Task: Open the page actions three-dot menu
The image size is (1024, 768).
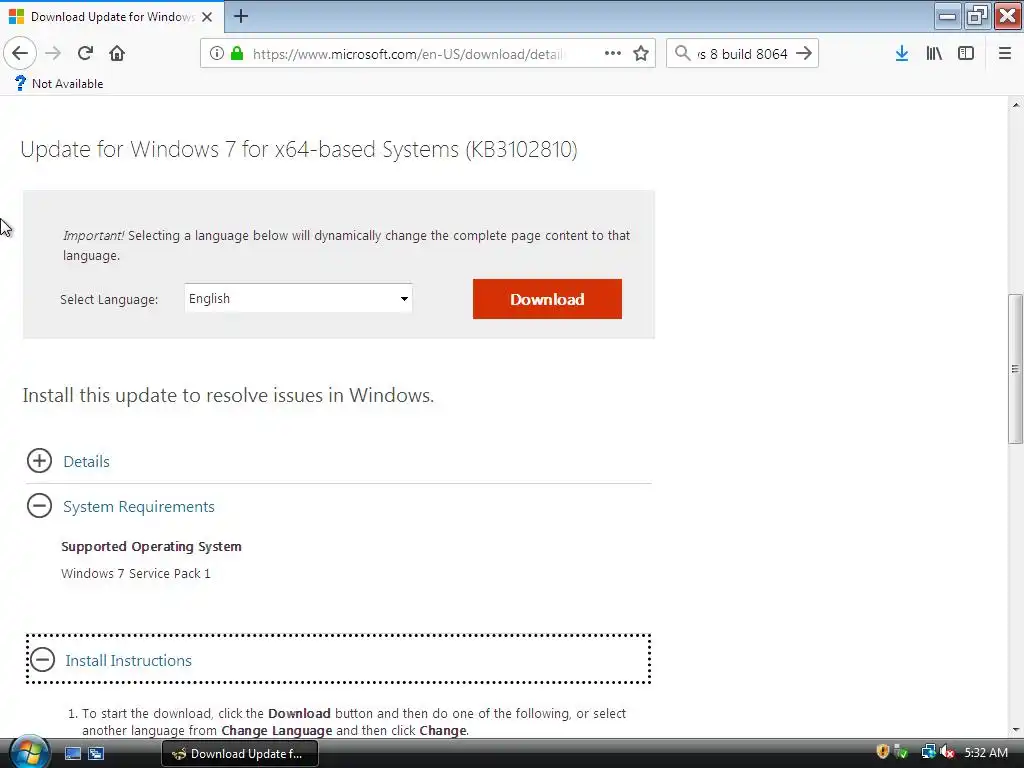Action: tap(613, 54)
